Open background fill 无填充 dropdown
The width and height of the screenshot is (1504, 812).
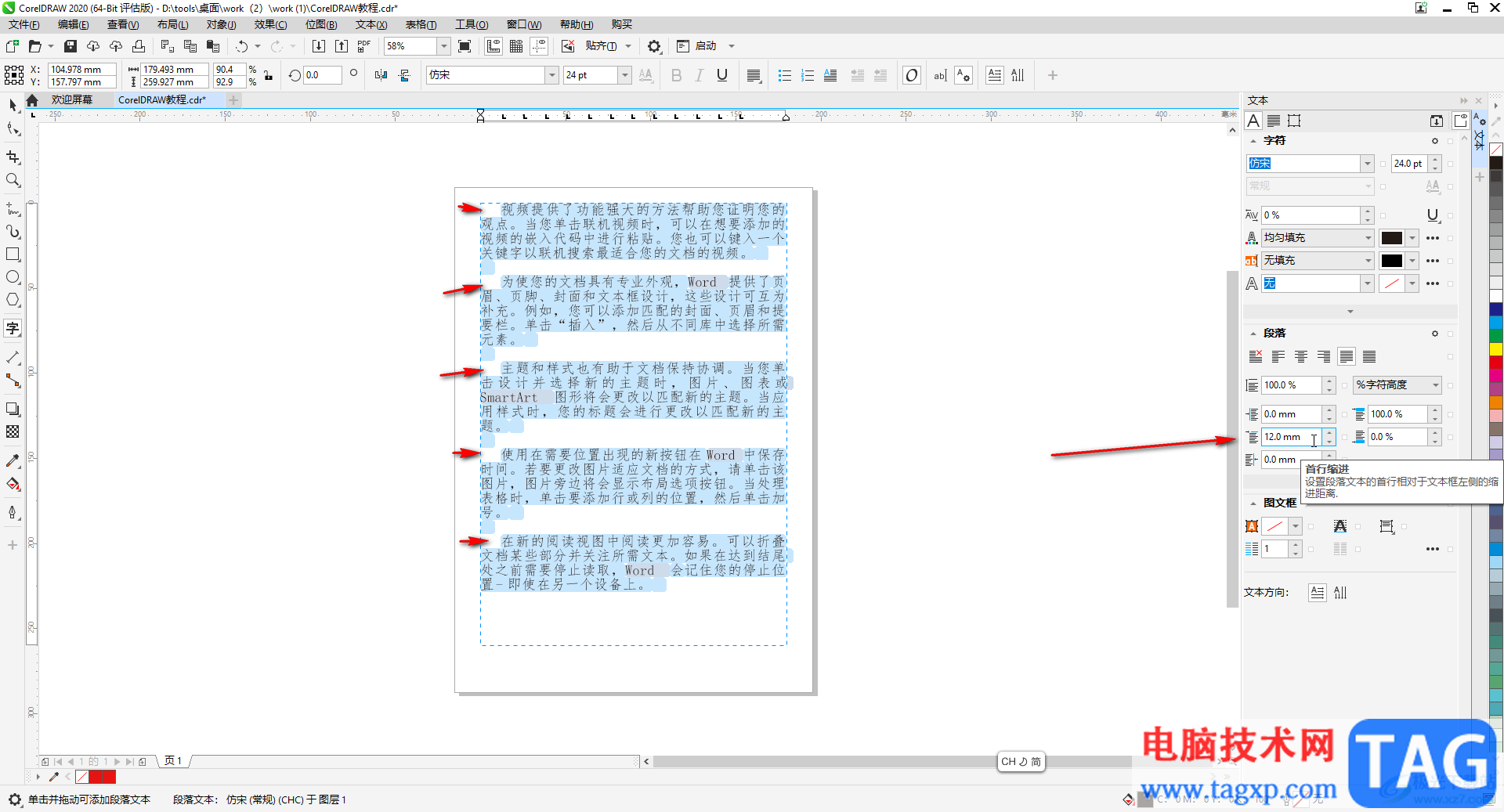[1368, 261]
